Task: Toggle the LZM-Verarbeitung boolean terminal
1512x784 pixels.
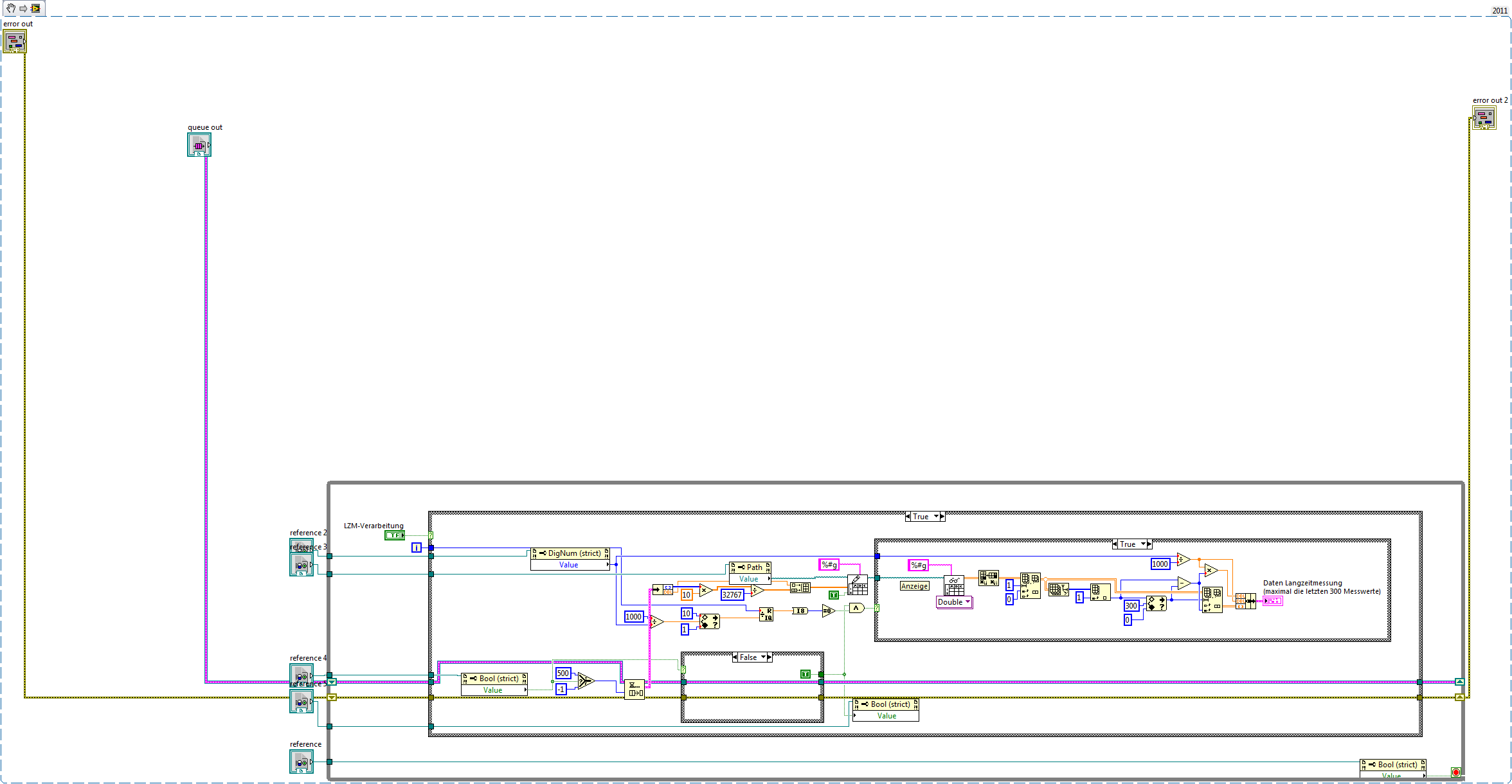Action: 394,535
